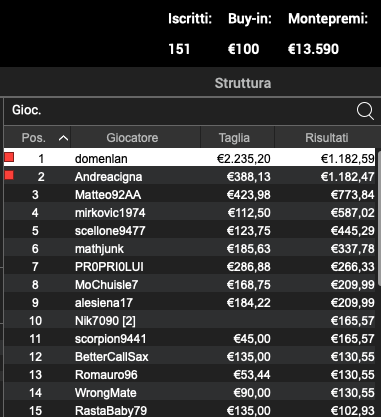
Task: Sort by Risultati column header
Action: 327,138
